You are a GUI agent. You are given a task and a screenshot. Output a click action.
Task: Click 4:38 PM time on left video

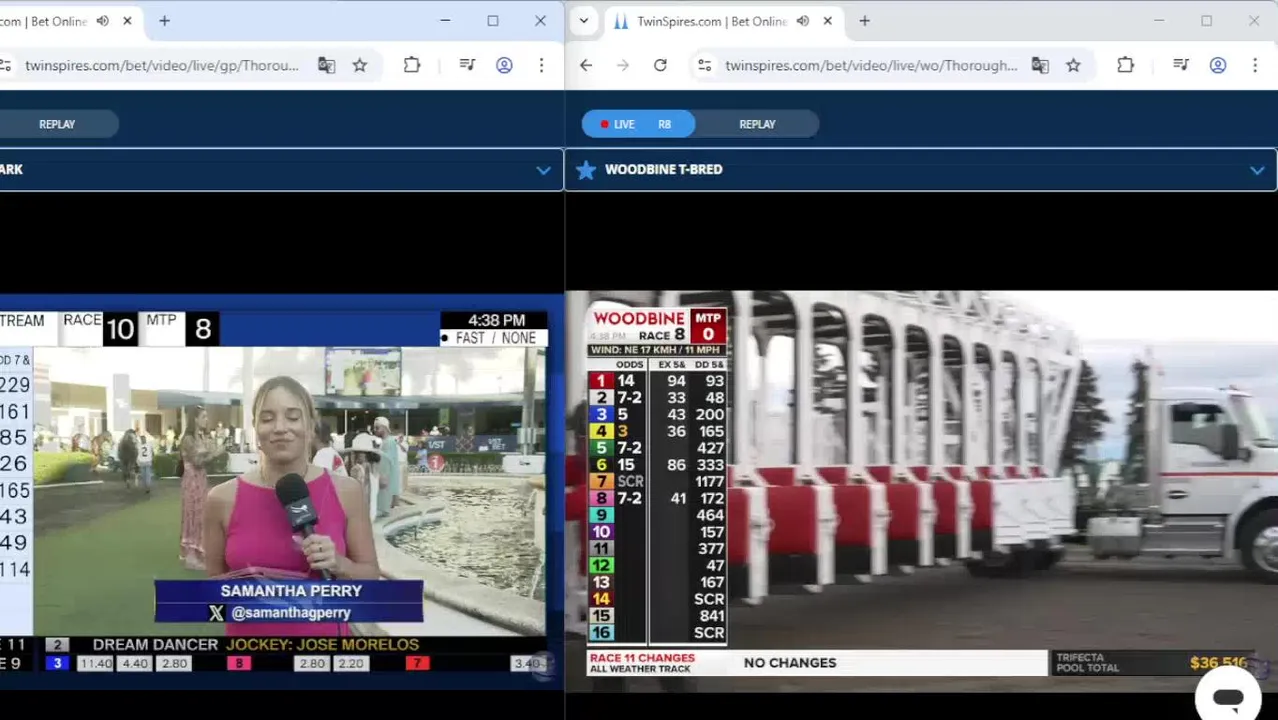click(x=496, y=320)
